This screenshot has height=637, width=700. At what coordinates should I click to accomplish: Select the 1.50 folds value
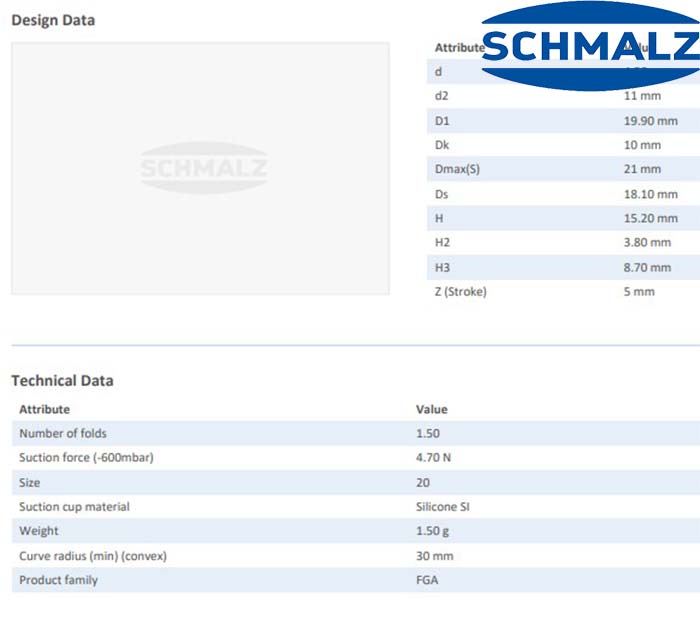pos(428,433)
